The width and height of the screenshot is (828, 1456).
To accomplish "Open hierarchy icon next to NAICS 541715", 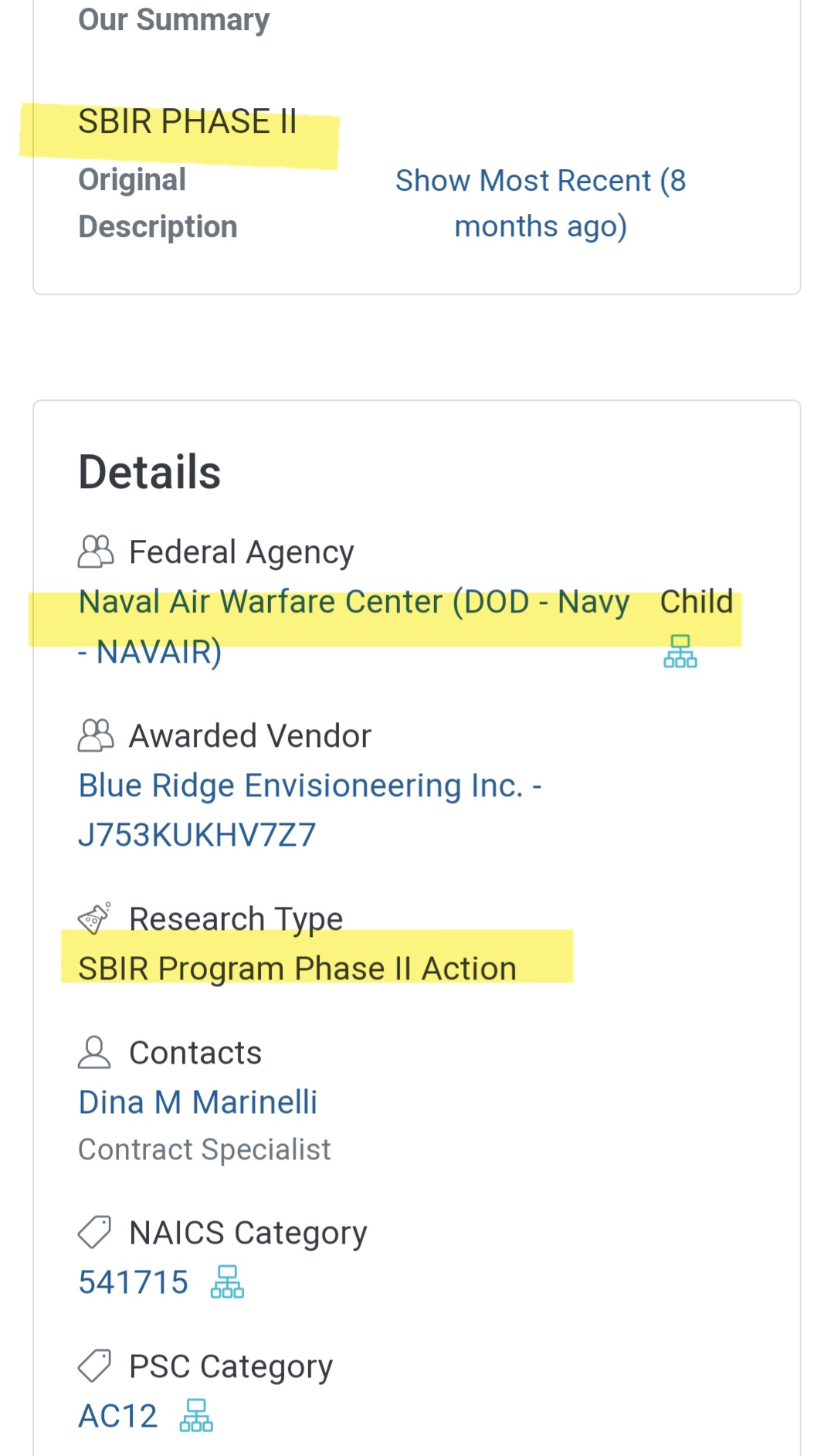I will 227,1281.
